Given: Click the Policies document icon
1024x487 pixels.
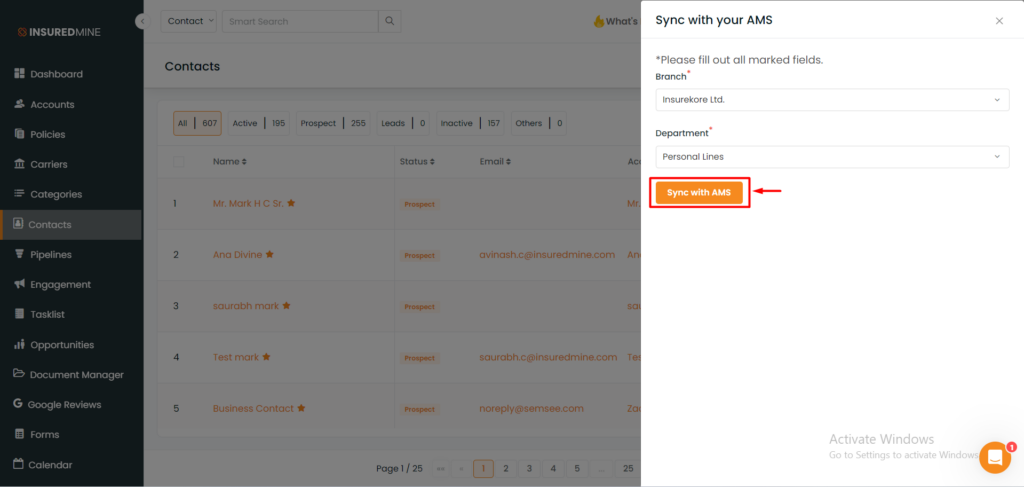Looking at the screenshot, I should (x=19, y=134).
